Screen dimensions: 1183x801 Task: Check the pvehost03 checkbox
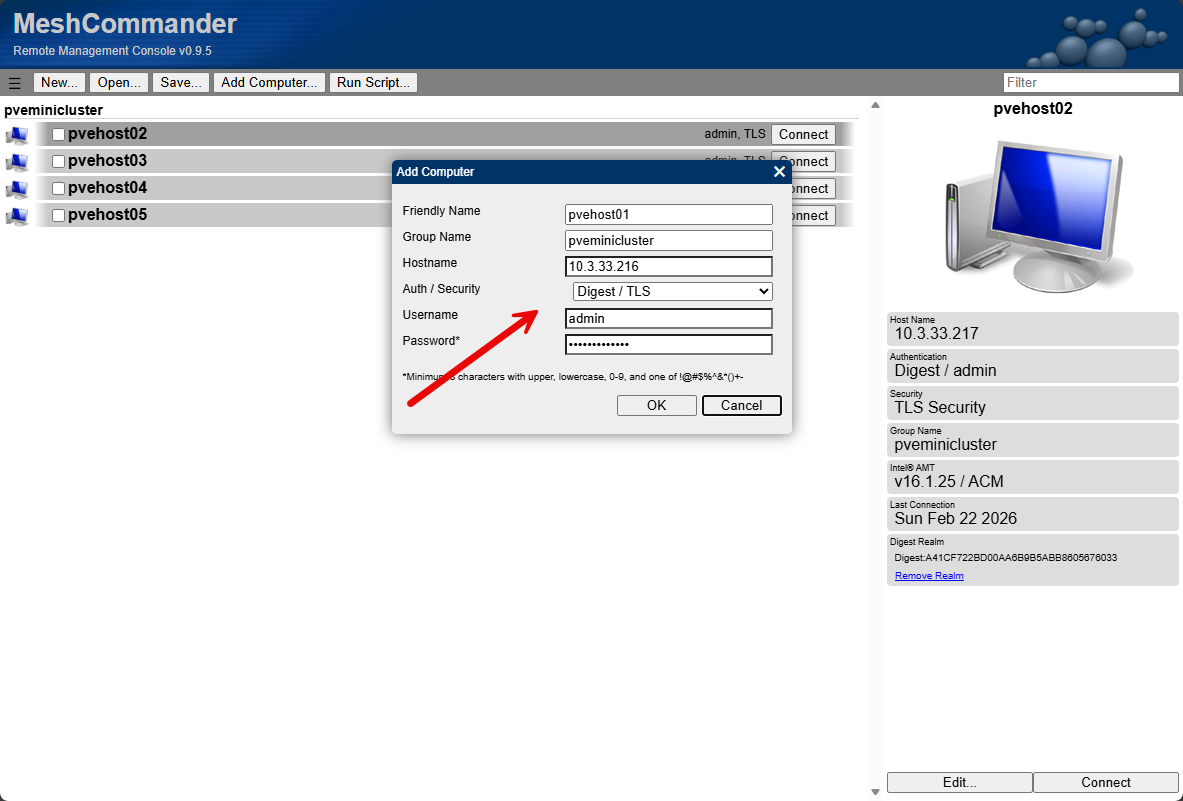58,159
